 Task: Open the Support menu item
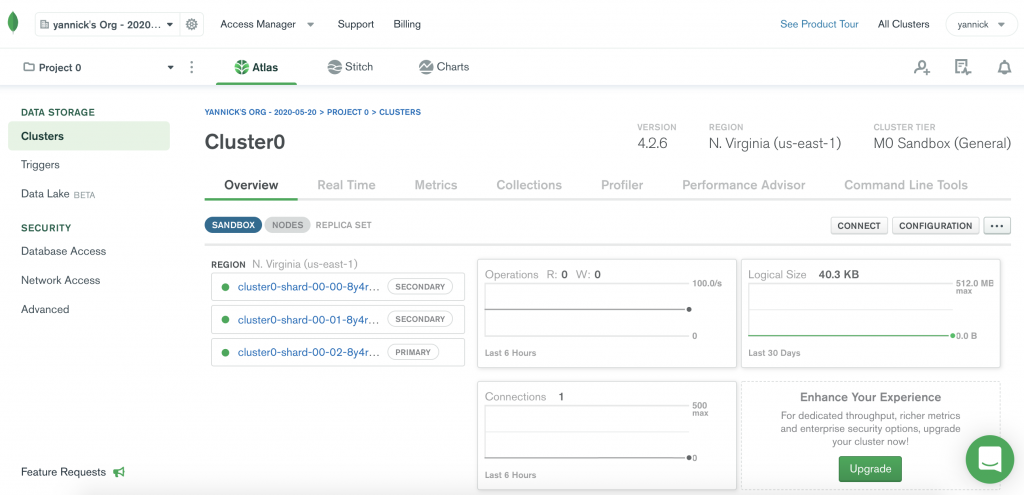tap(356, 24)
